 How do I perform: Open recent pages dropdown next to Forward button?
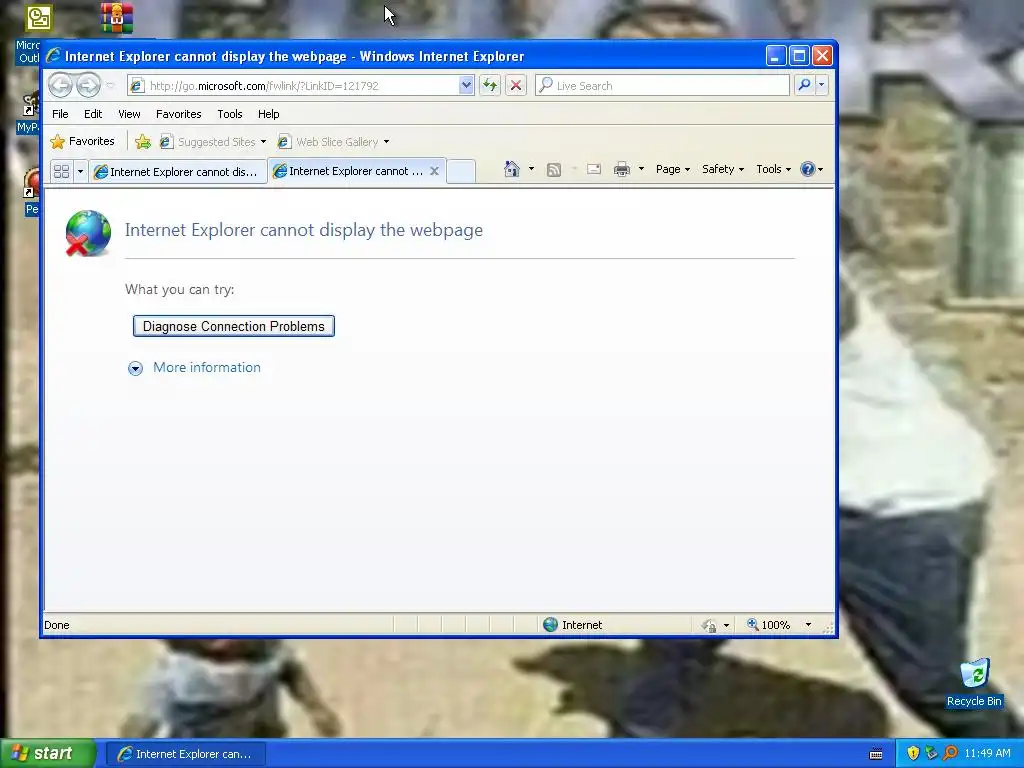110,86
